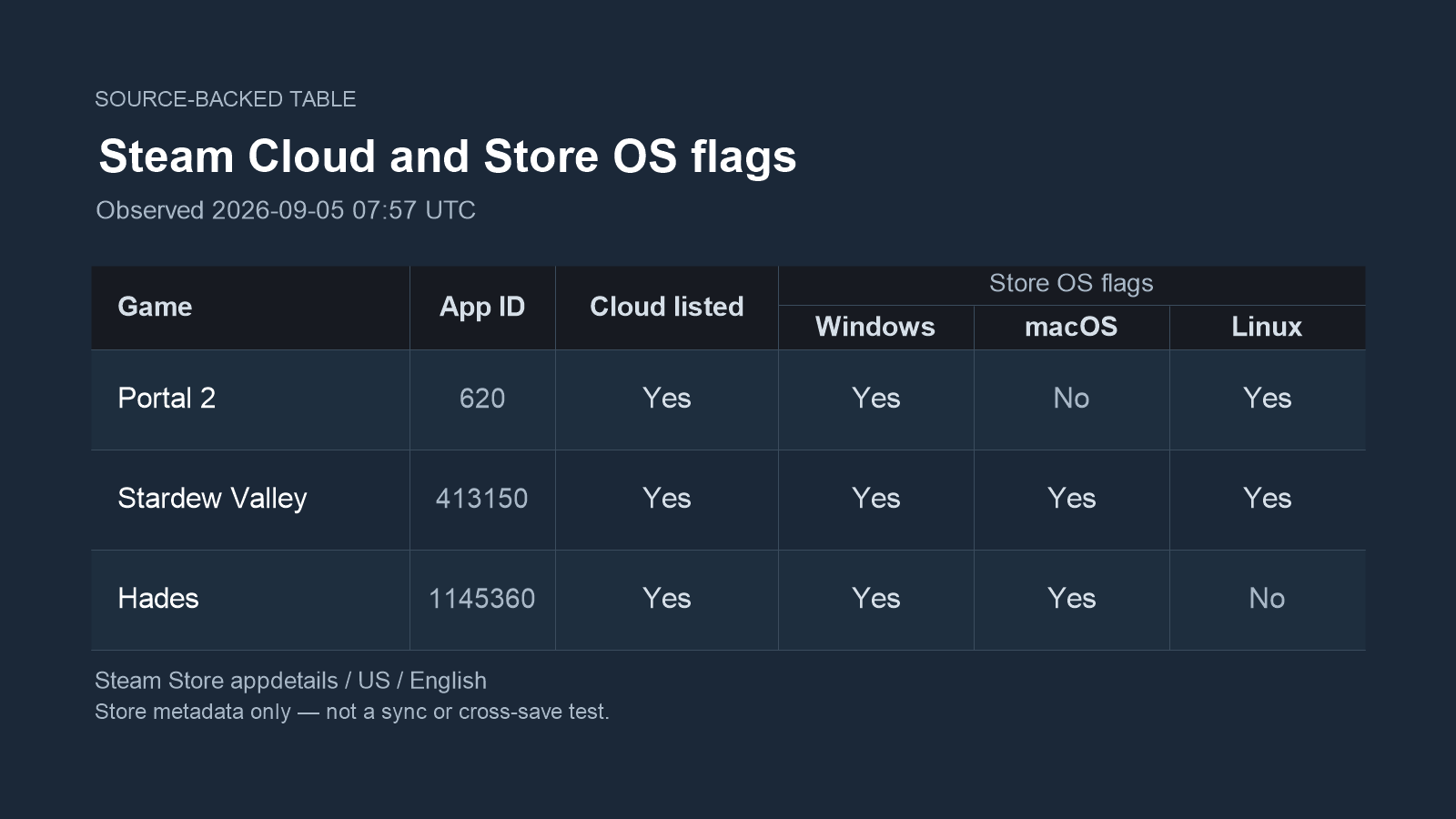The height and width of the screenshot is (819, 1456).
Task: Click Stardew Valley's Cloud listed 'Yes' cell
Action: [667, 500]
